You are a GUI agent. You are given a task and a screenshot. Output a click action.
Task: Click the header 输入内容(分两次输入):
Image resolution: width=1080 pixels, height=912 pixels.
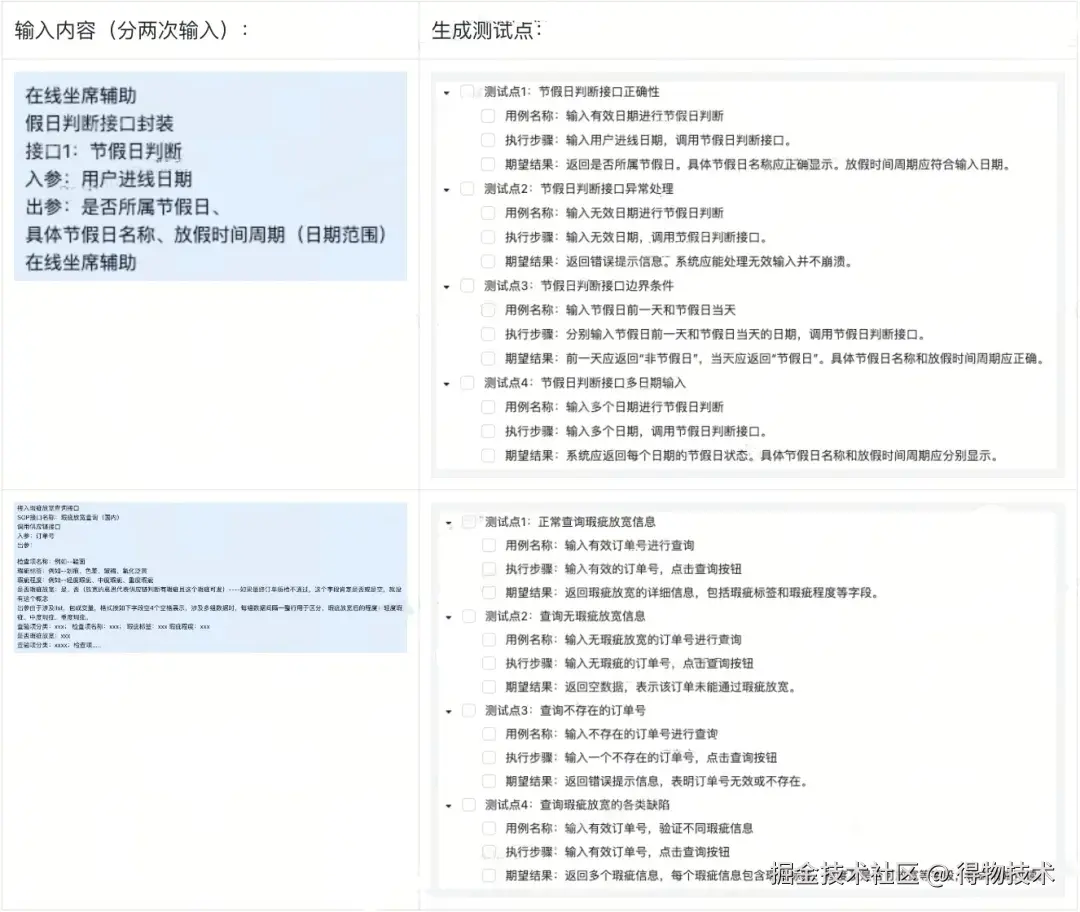132,31
